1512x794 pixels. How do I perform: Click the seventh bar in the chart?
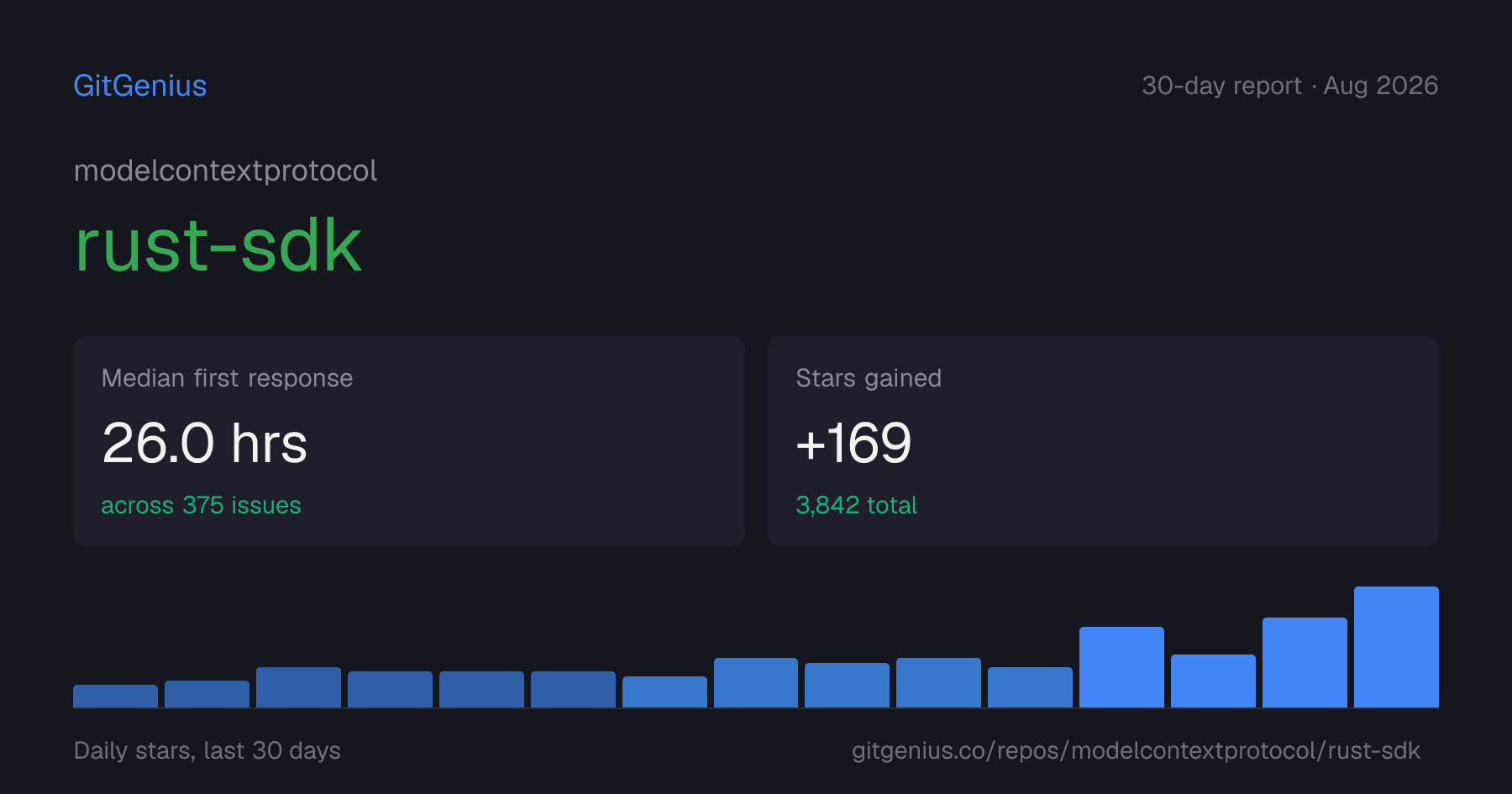[664, 691]
